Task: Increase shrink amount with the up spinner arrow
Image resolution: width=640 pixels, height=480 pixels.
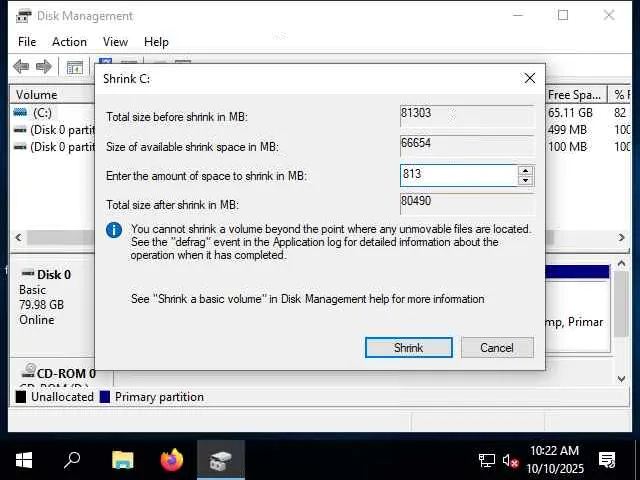Action: click(525, 171)
